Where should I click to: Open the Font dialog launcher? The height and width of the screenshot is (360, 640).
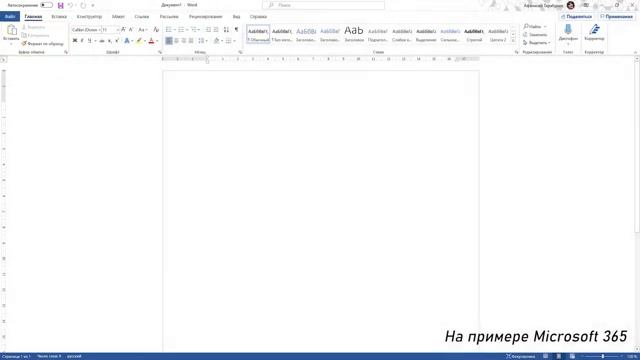pos(160,52)
